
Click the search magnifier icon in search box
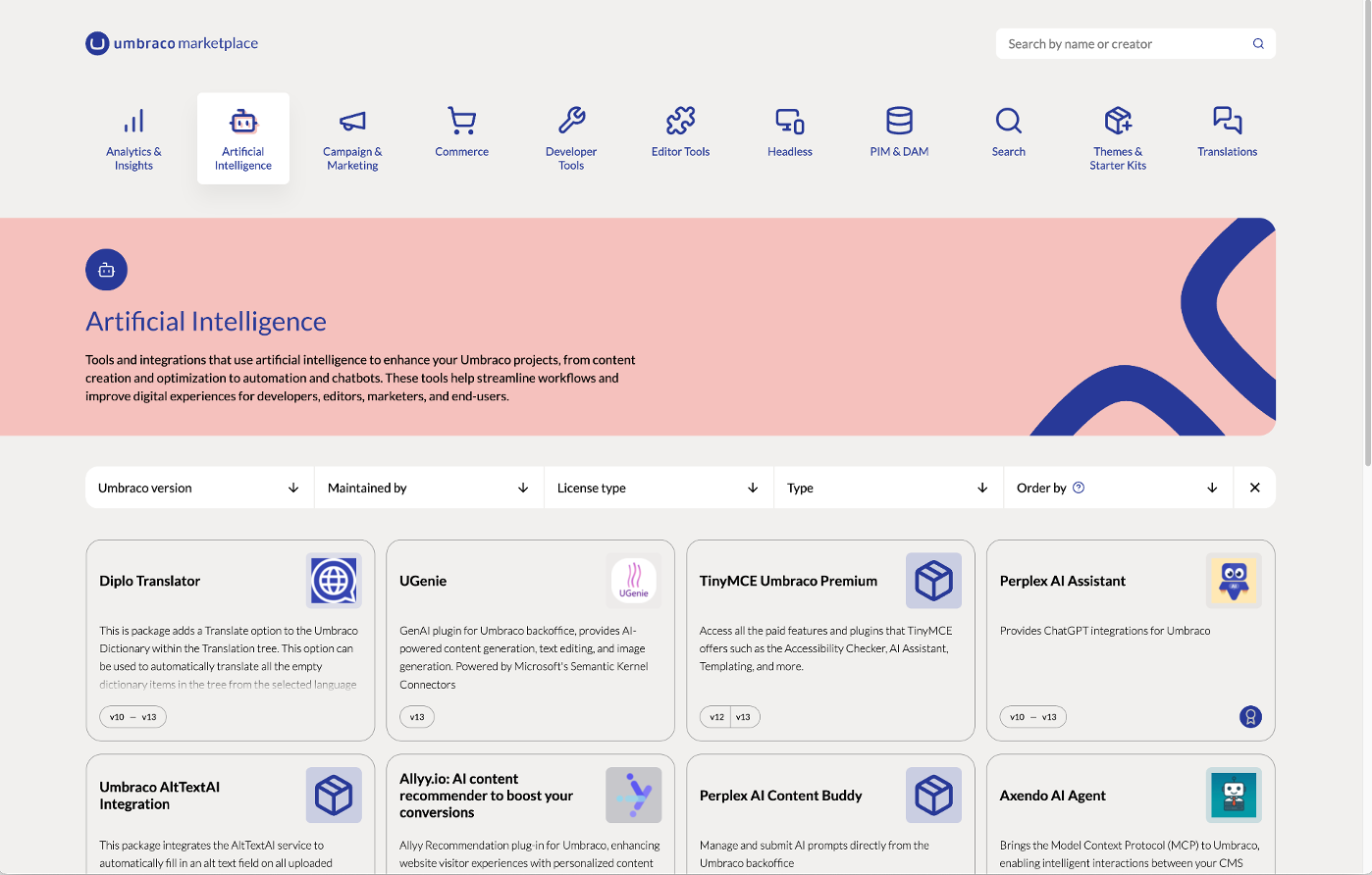1258,43
